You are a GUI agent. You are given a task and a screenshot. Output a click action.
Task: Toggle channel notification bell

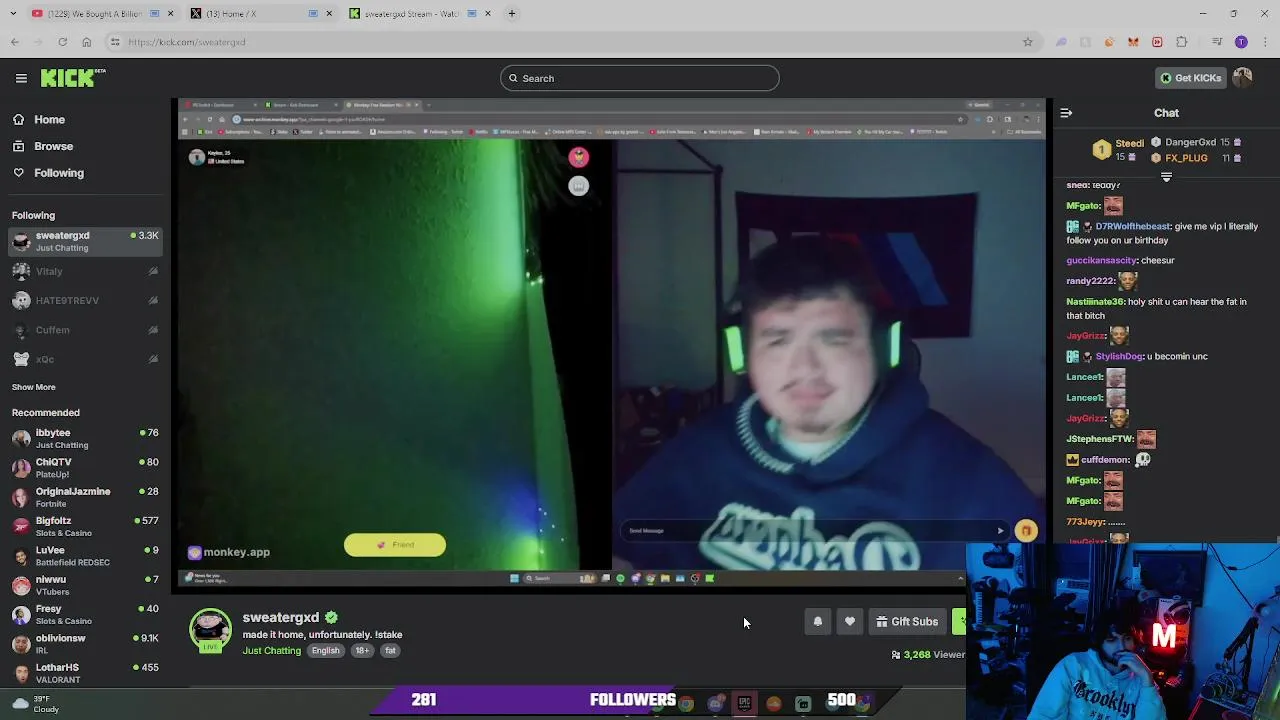pos(817,622)
